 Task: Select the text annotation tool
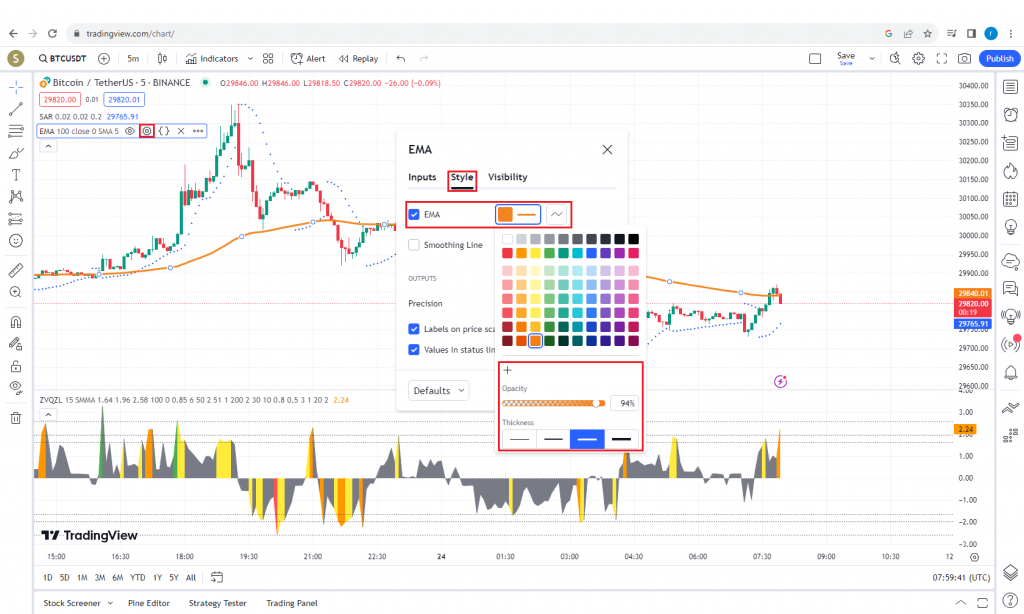pos(16,175)
